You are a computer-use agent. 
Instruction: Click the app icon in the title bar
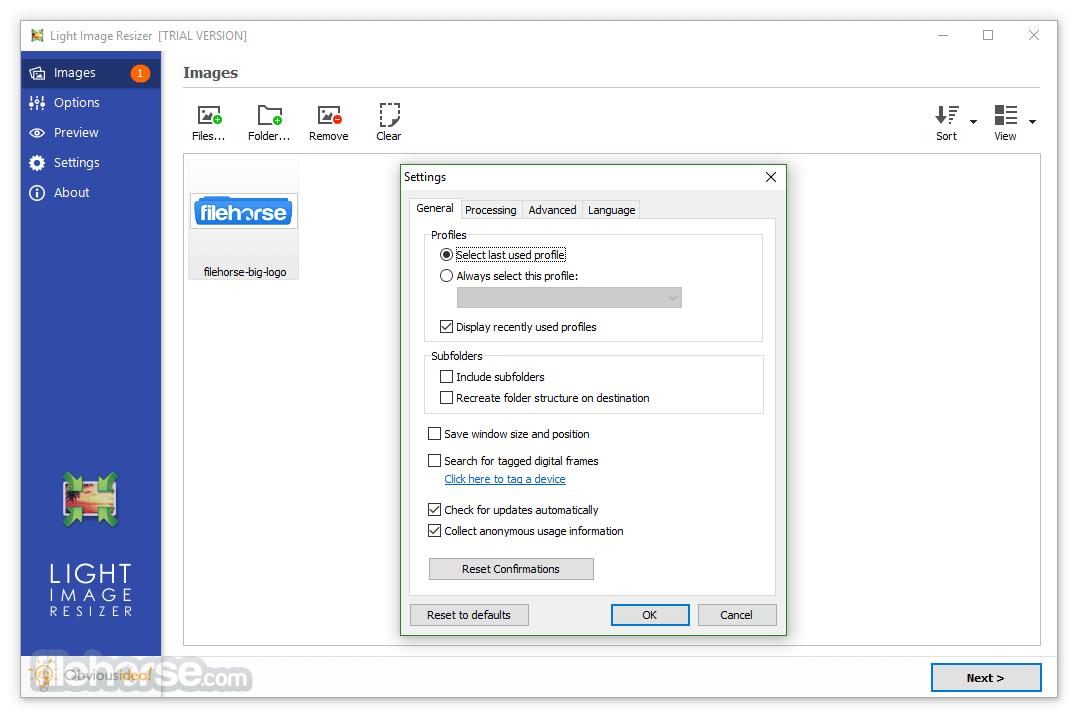coord(37,35)
